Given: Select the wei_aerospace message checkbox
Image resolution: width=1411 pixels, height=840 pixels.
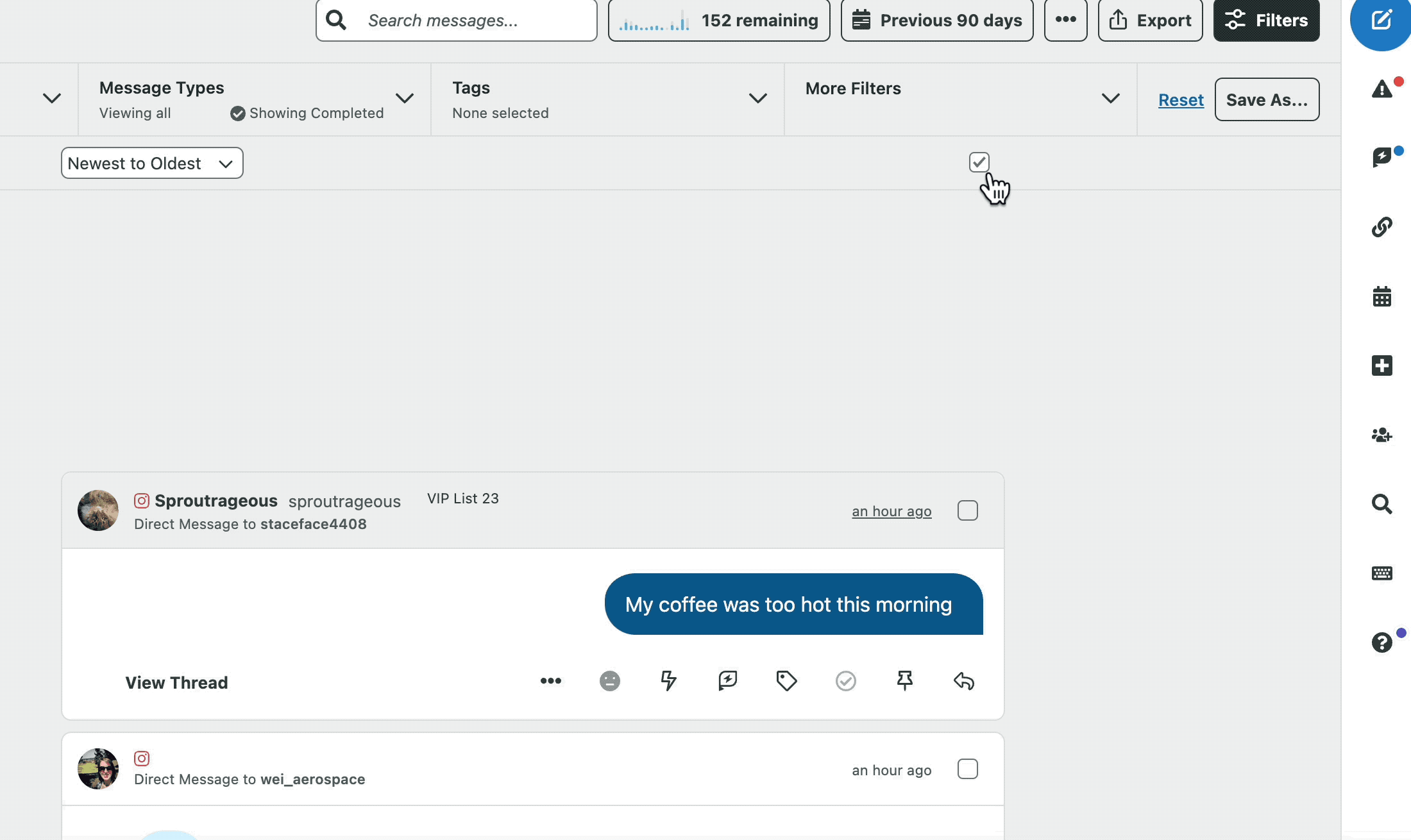Looking at the screenshot, I should (968, 769).
